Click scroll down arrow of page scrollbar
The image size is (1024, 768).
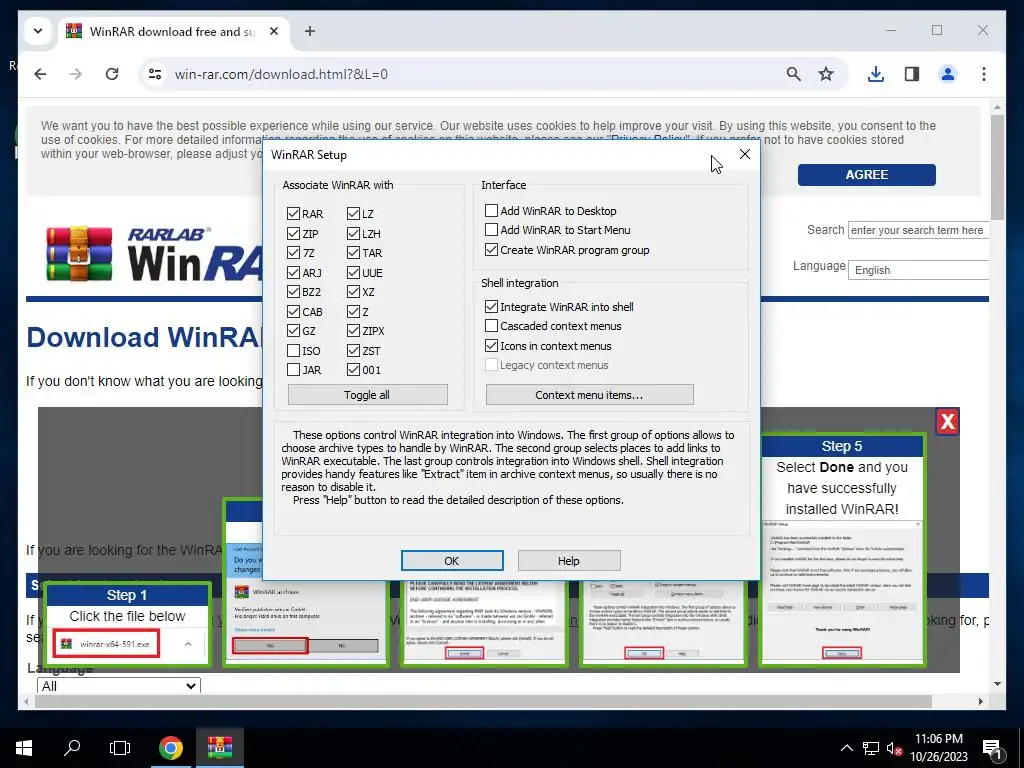(x=997, y=684)
